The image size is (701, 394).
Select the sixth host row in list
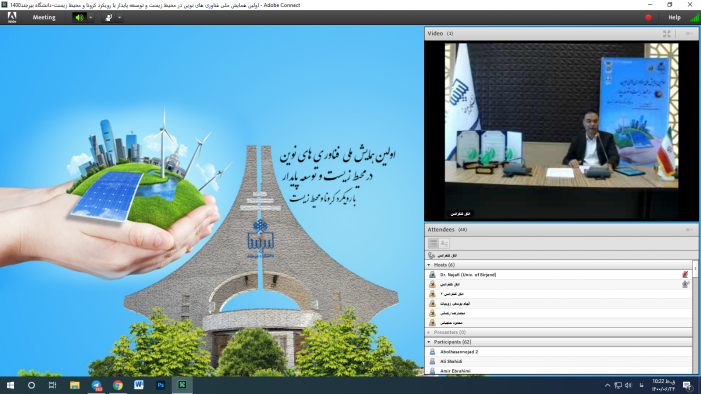pos(559,322)
